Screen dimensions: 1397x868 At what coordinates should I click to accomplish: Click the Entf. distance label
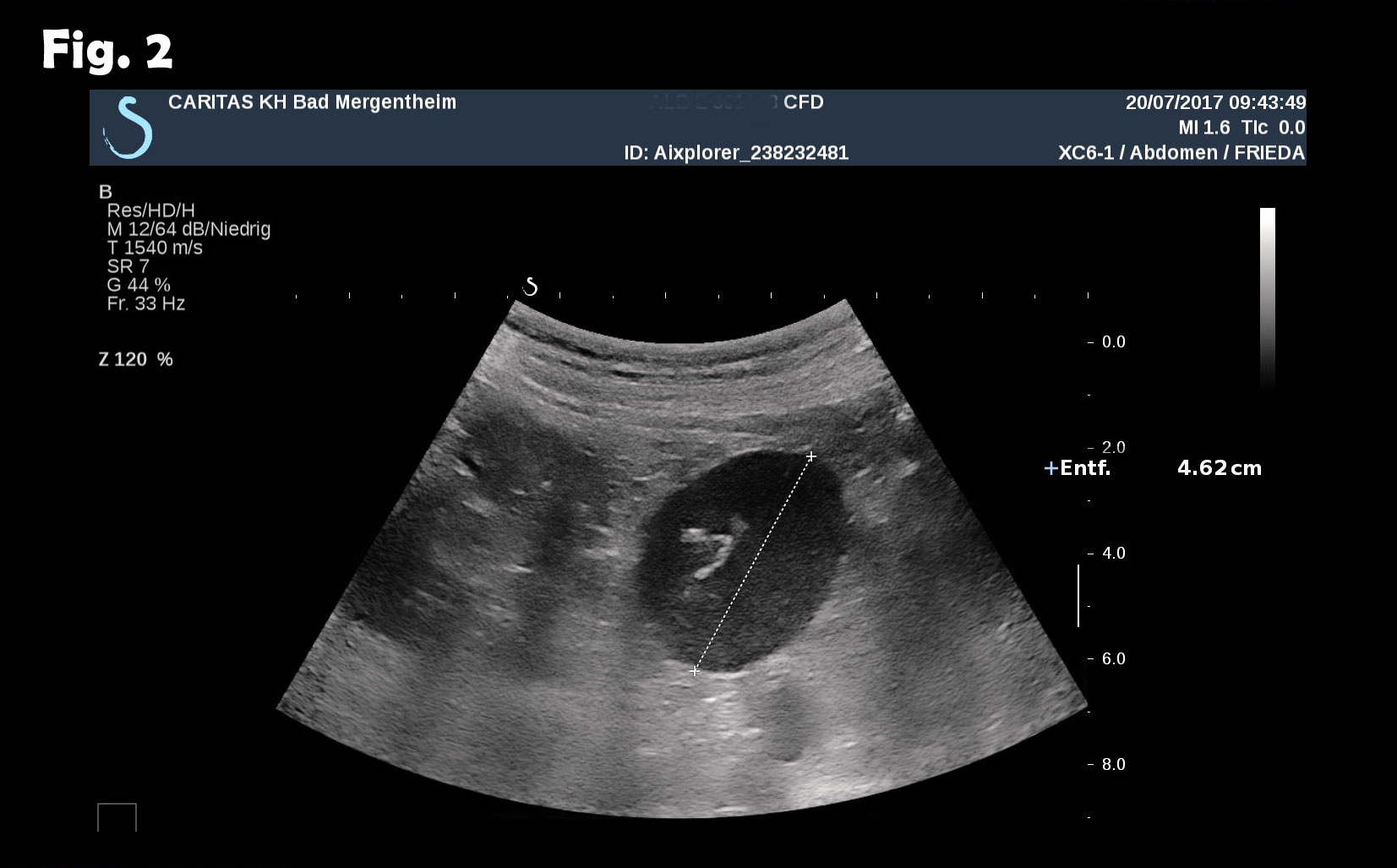(1085, 468)
